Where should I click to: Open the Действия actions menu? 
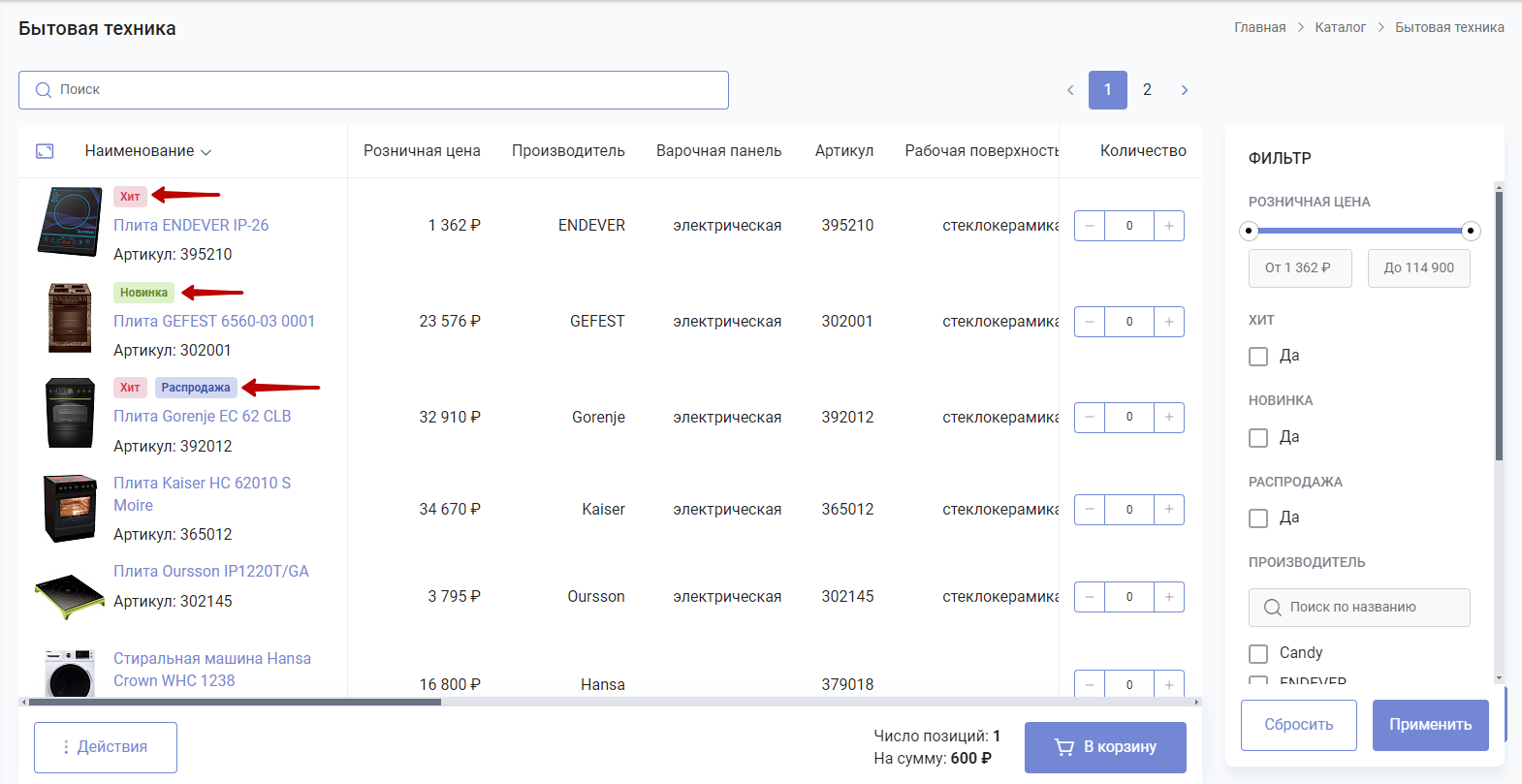tap(106, 747)
